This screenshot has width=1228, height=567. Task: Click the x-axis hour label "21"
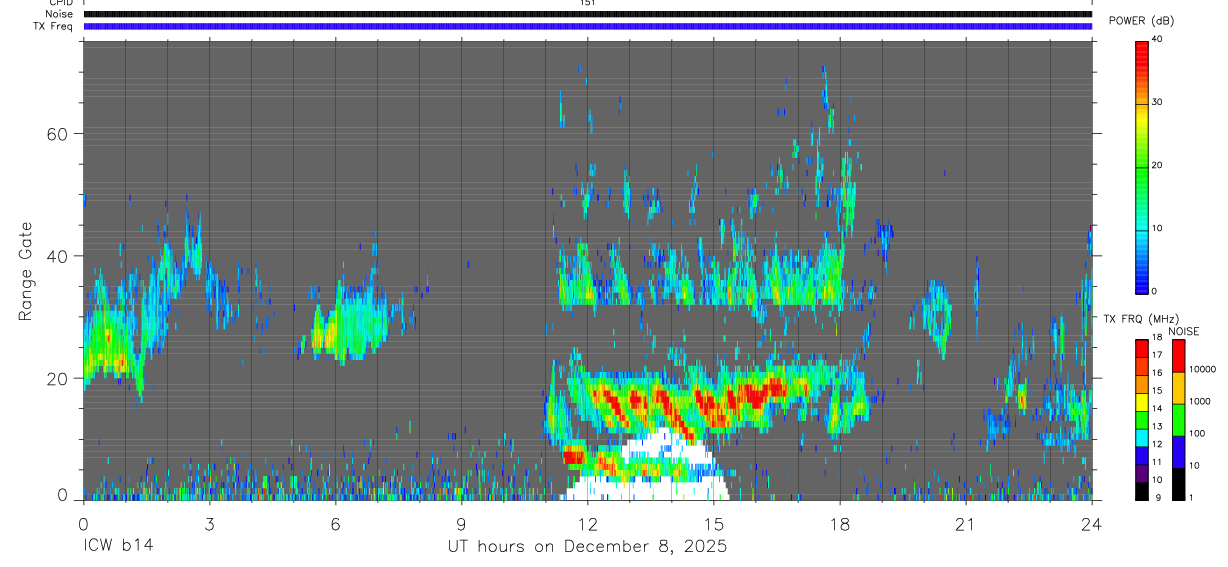[965, 523]
